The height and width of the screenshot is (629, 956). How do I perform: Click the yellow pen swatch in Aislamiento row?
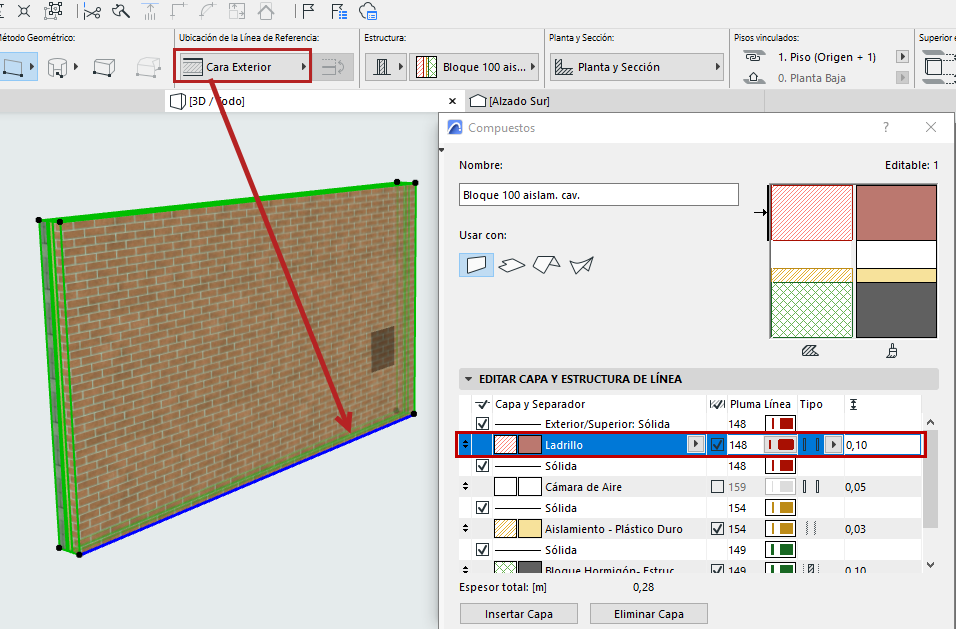coord(780,528)
